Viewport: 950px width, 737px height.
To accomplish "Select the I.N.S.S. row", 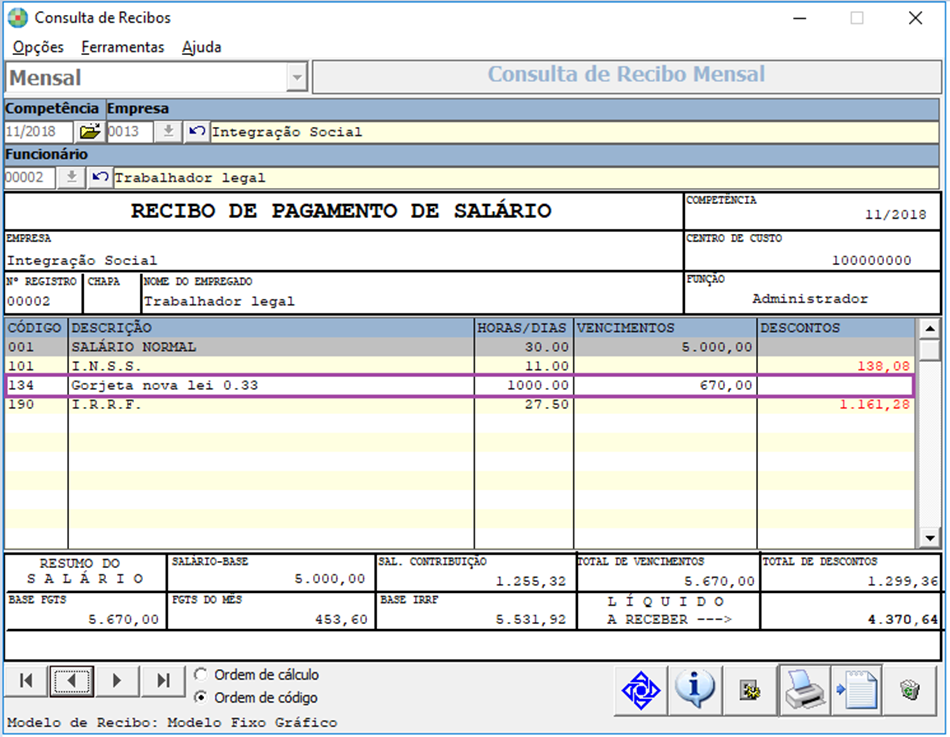I will (x=460, y=366).
